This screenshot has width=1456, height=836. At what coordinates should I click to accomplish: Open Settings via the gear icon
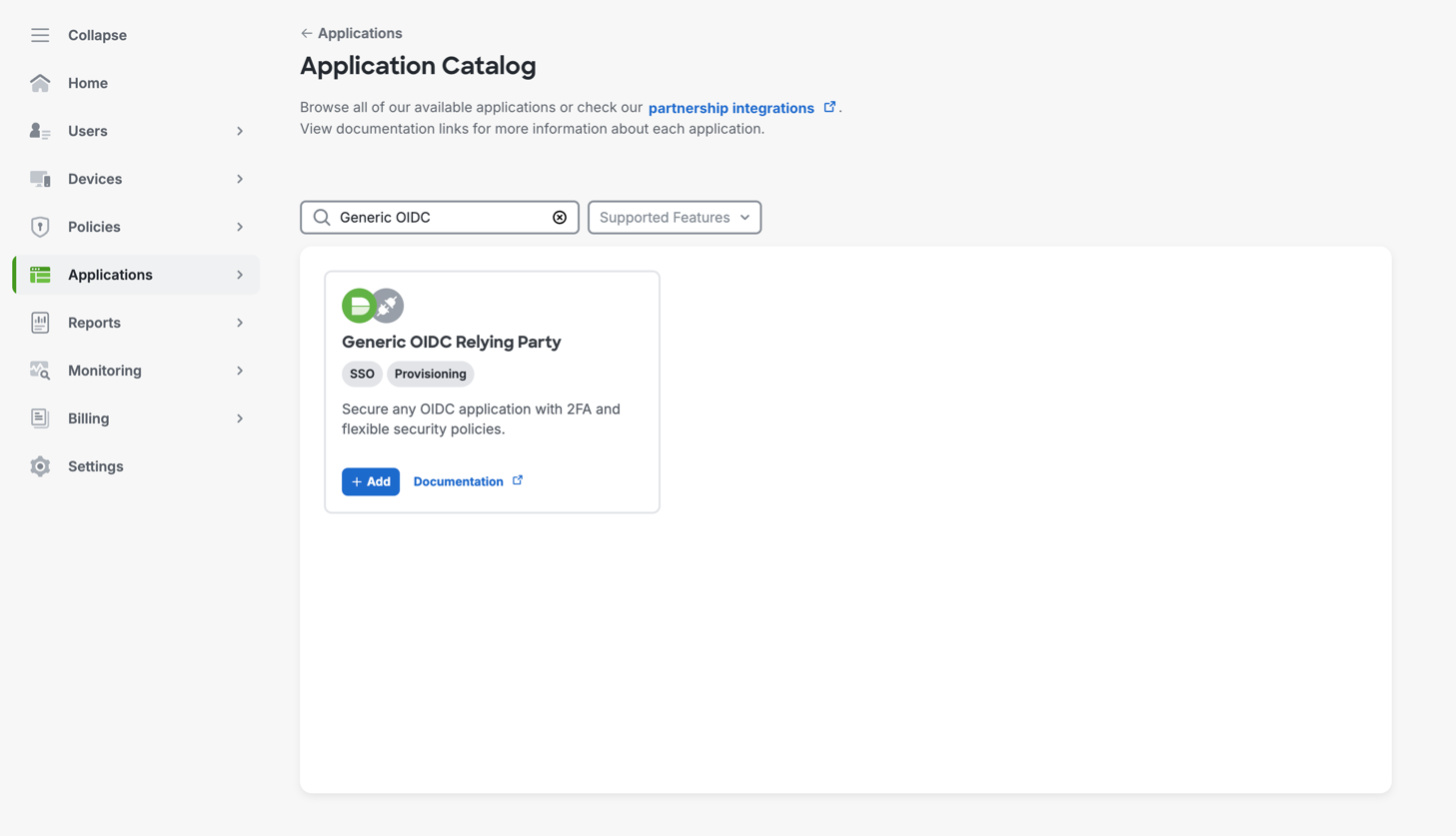(40, 466)
